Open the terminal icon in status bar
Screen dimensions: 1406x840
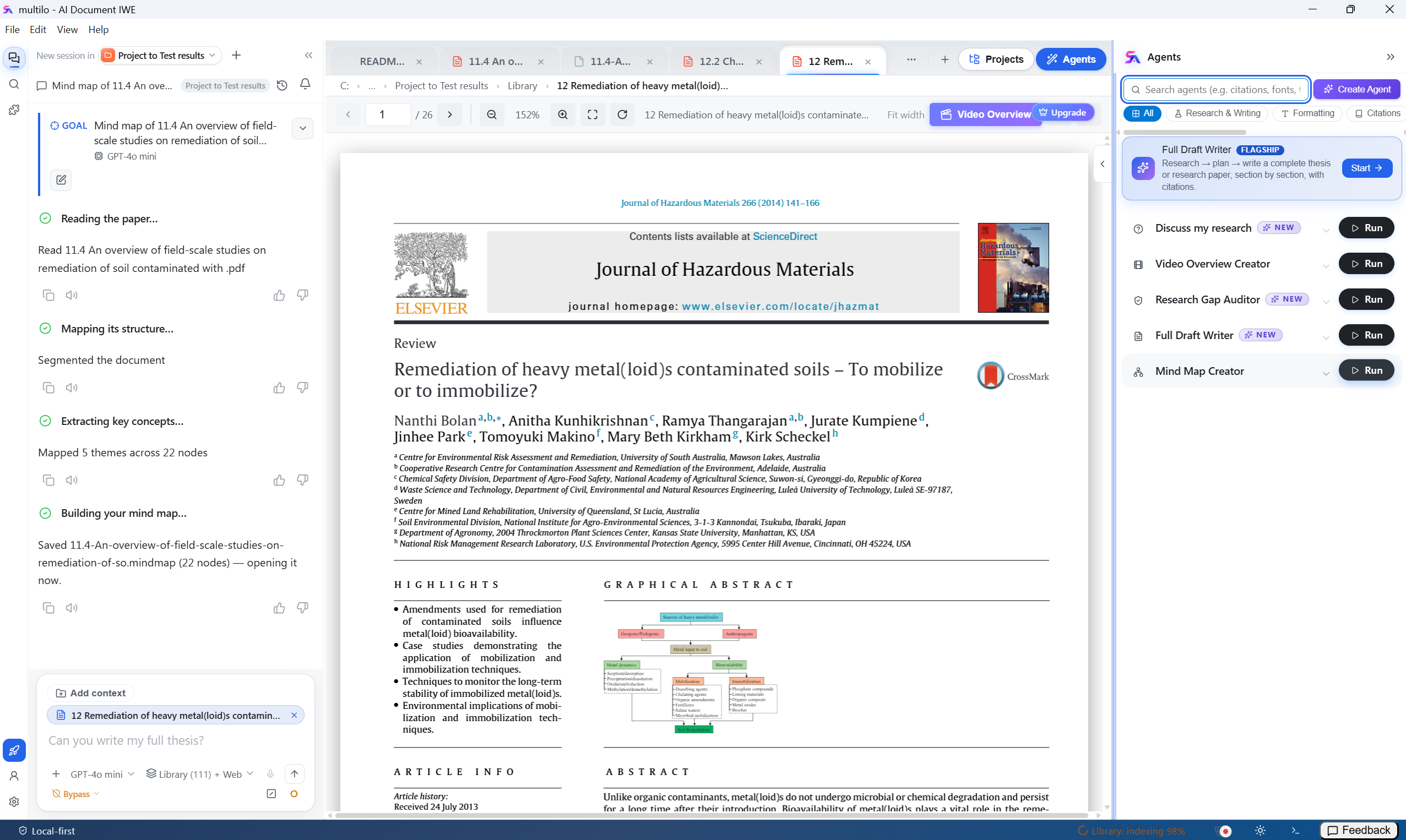(1296, 831)
